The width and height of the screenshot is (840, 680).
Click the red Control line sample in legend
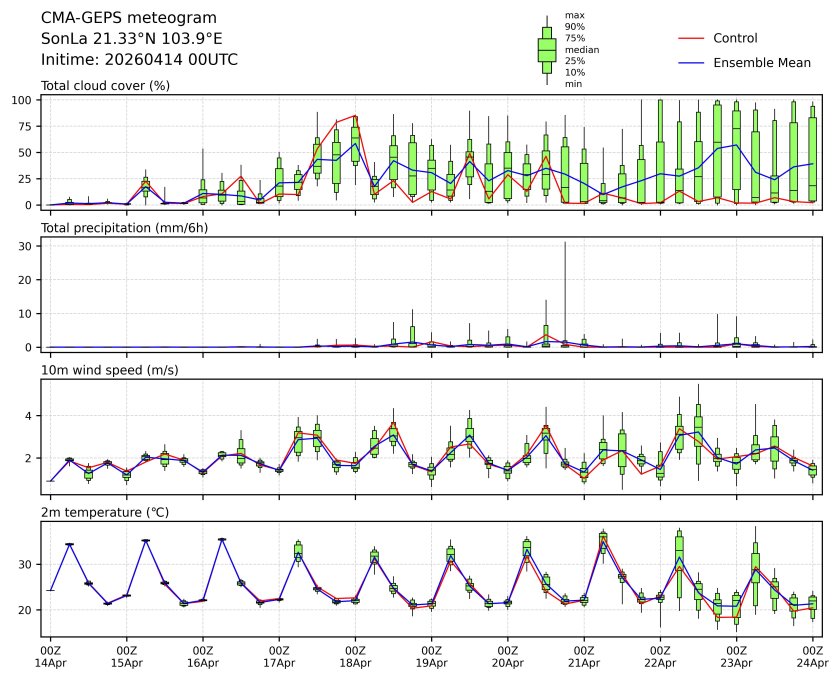point(692,38)
